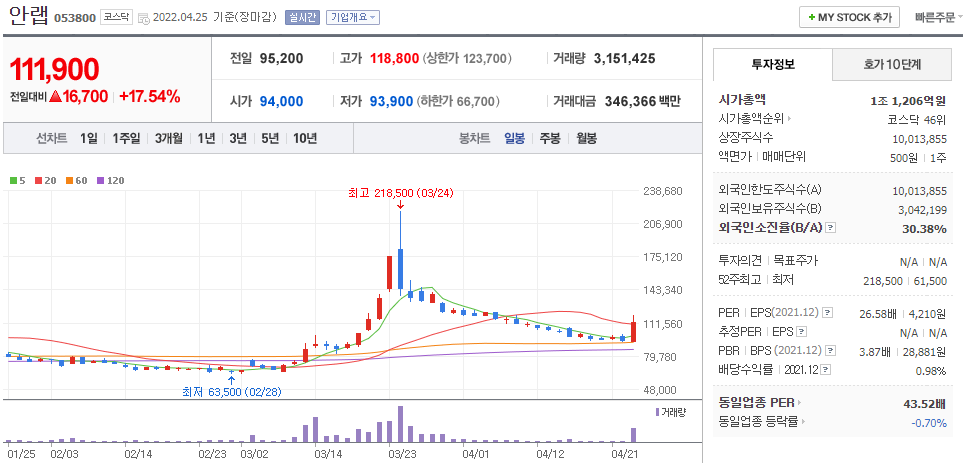Click the red up triangle by 16,700
Screen dimensions: 969x463
[55, 96]
